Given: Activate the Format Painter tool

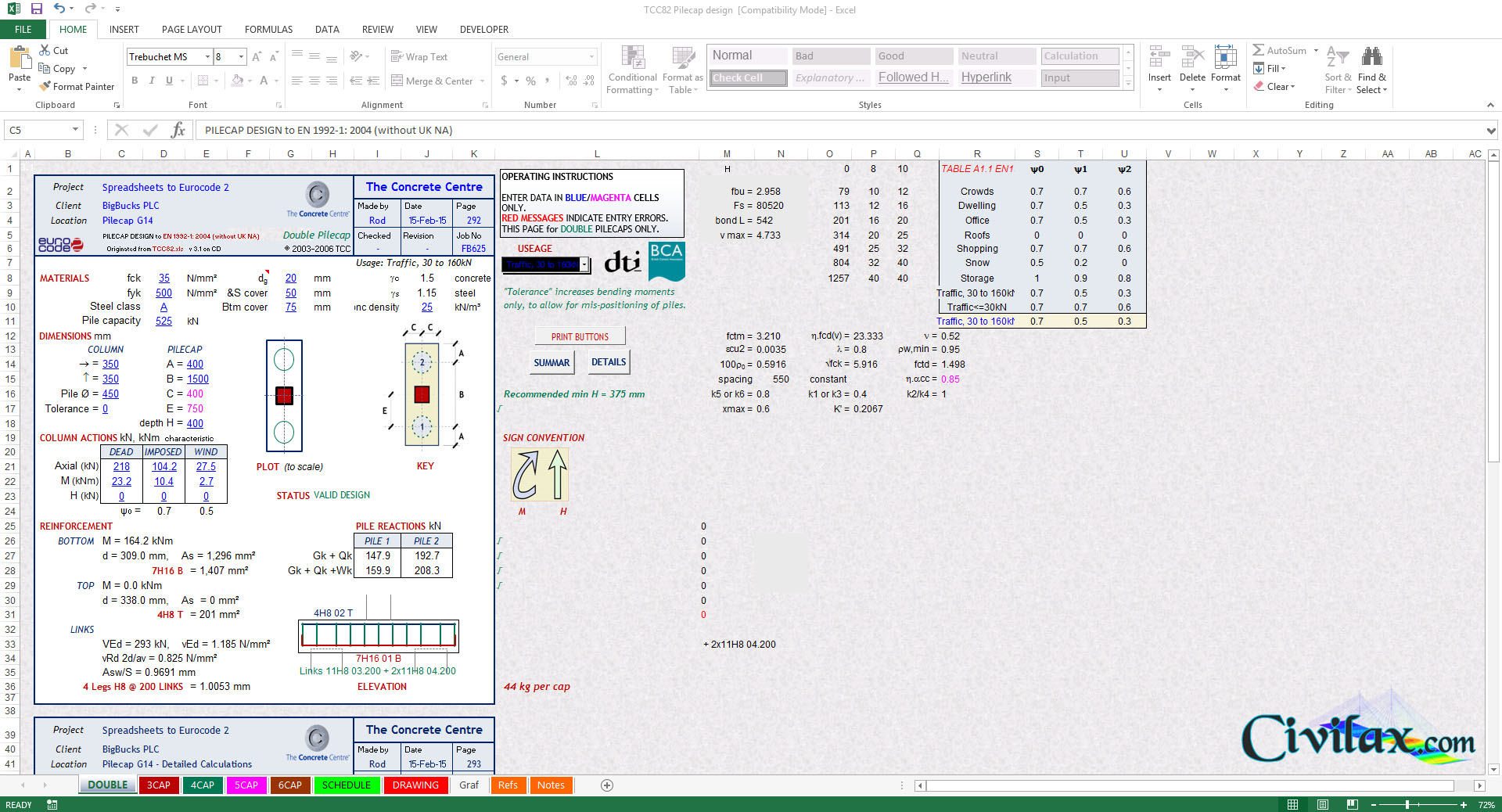Looking at the screenshot, I should (x=77, y=86).
